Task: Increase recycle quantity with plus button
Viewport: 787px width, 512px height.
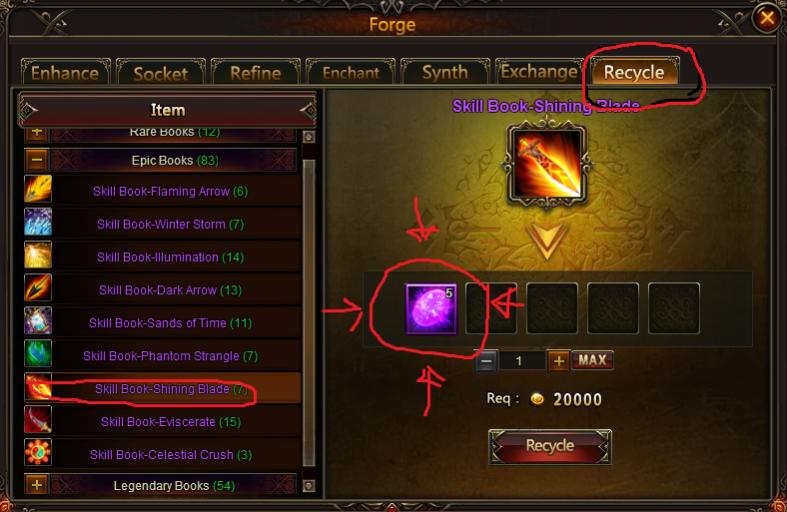Action: tap(558, 360)
